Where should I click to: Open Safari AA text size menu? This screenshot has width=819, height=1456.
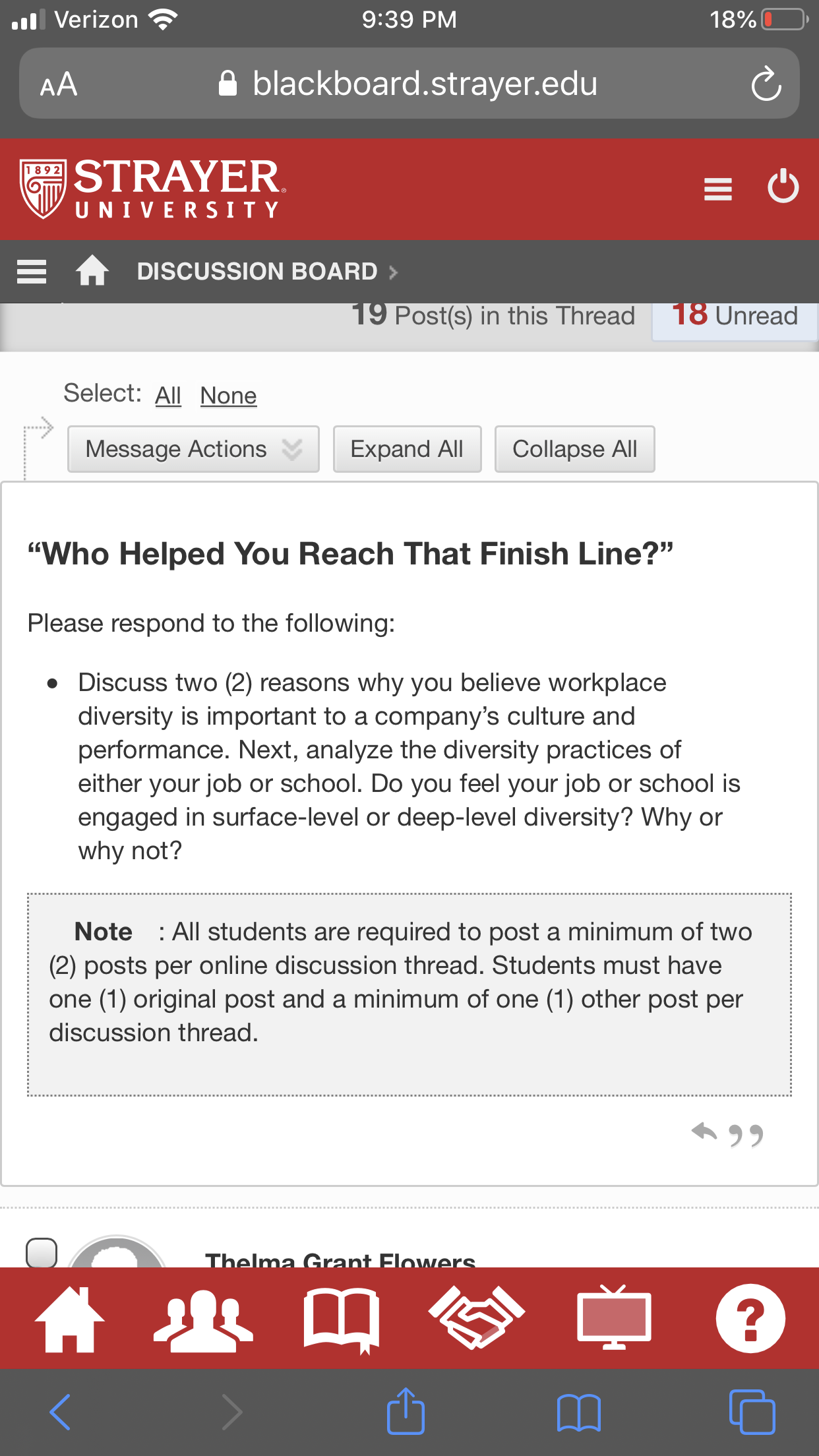[59, 84]
